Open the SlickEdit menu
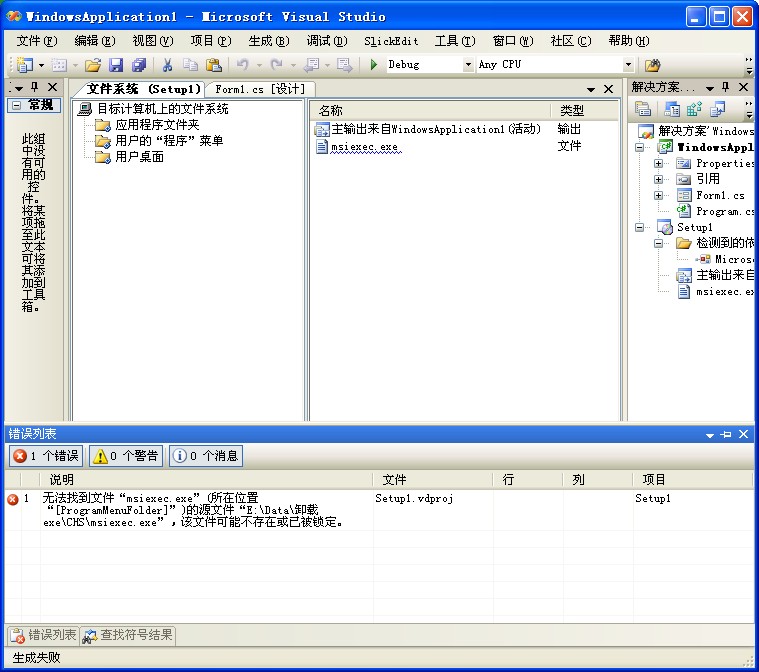Screen dimensions: 759x672 (391, 41)
